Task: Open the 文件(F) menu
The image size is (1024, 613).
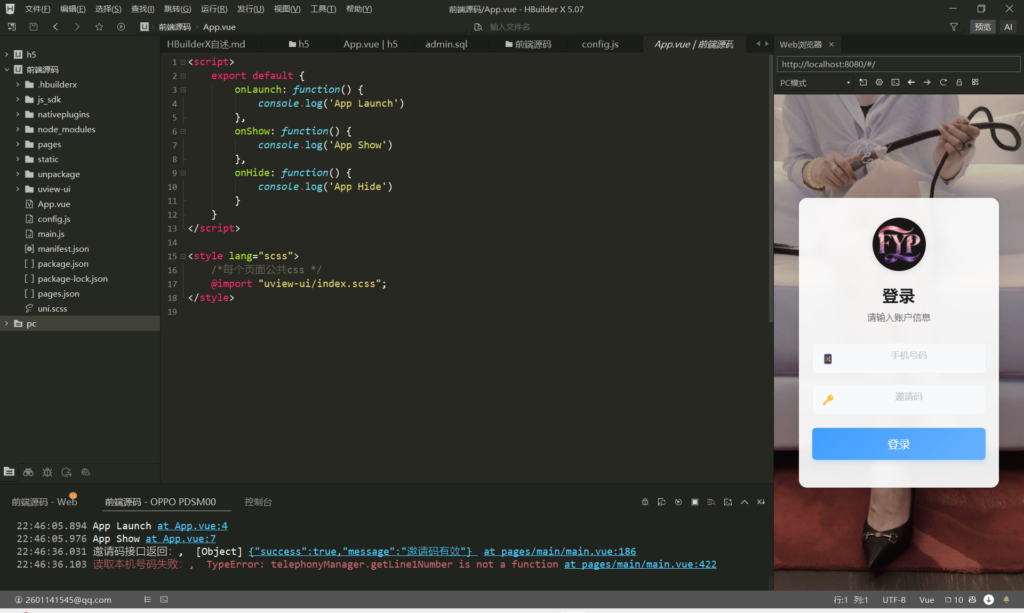Action: (37, 9)
